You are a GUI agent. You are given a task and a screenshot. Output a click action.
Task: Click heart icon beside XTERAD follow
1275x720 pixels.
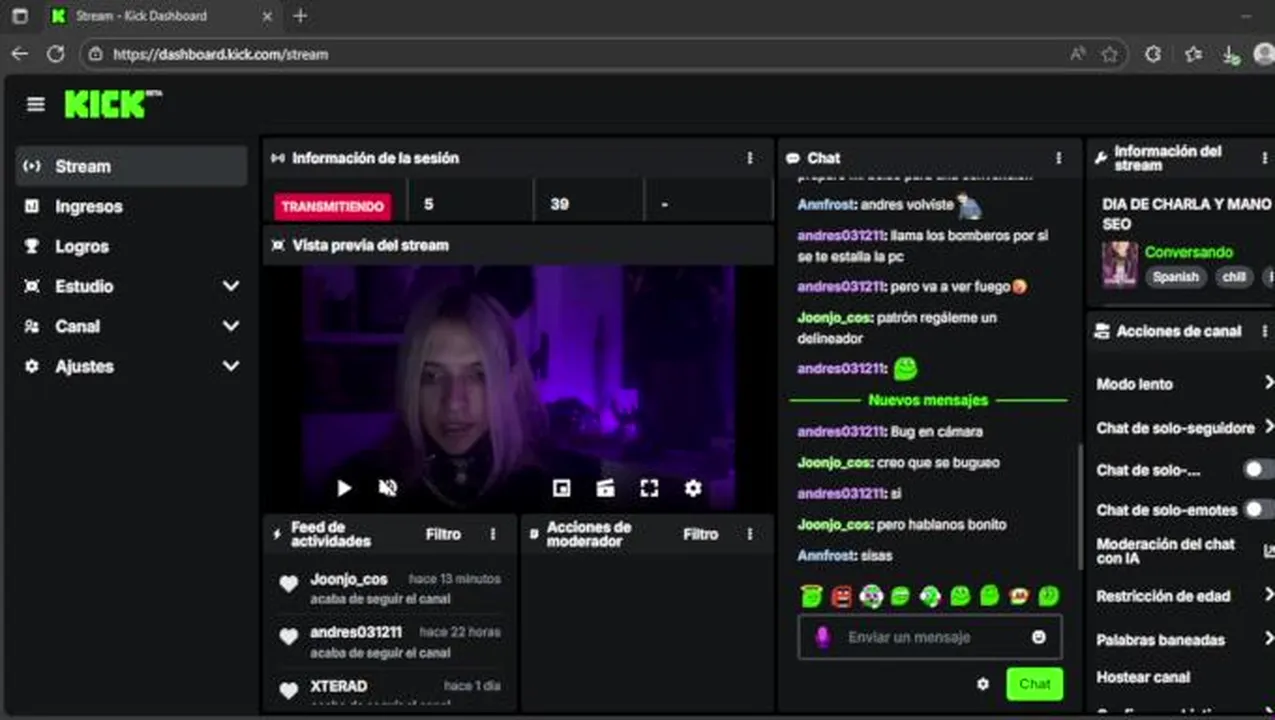click(289, 690)
